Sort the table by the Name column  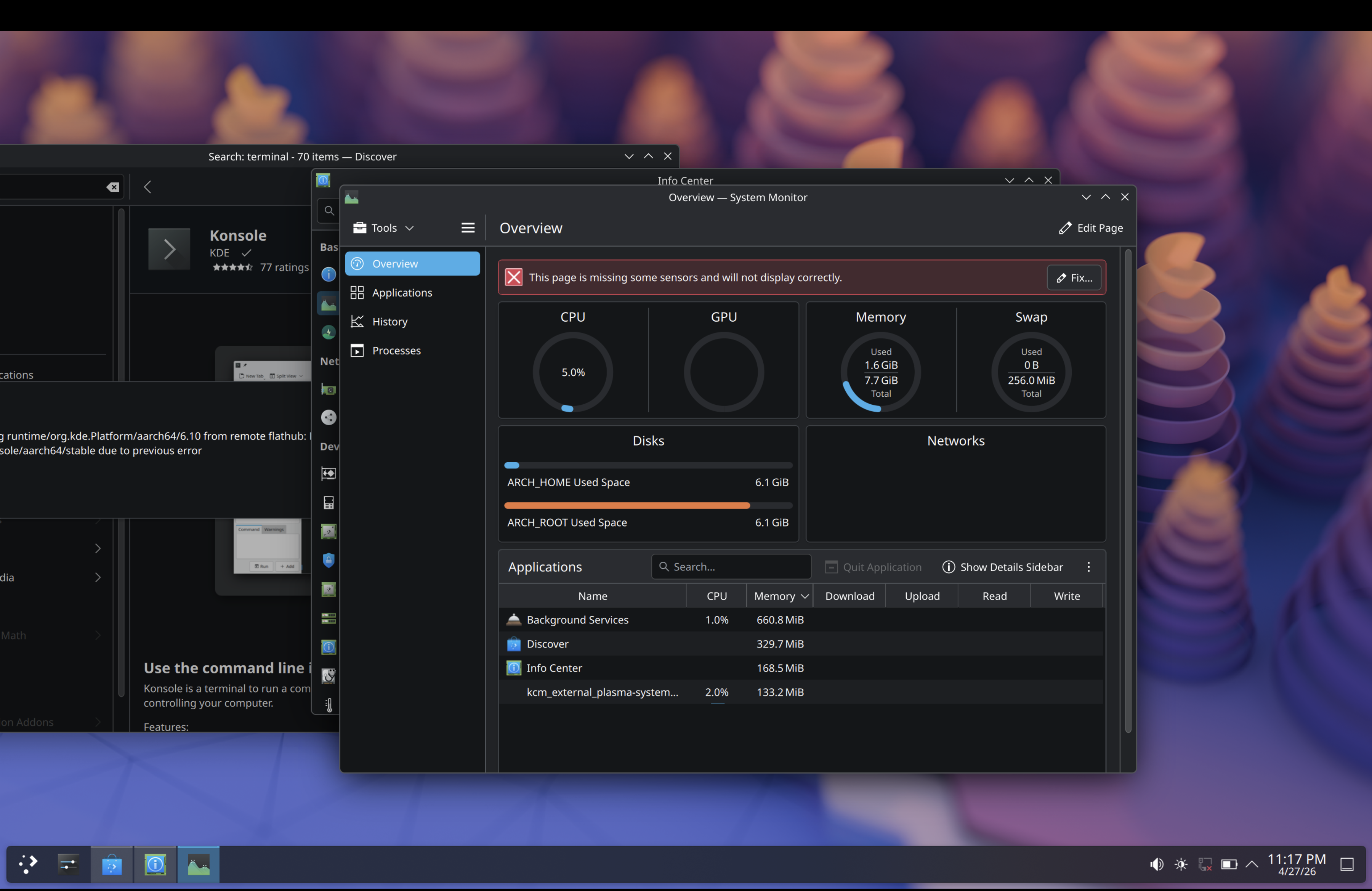[x=593, y=596]
